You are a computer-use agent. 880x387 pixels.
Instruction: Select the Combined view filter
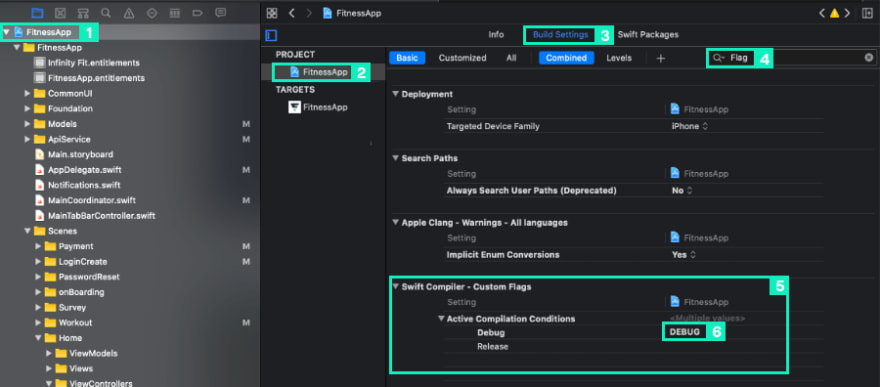[566, 58]
